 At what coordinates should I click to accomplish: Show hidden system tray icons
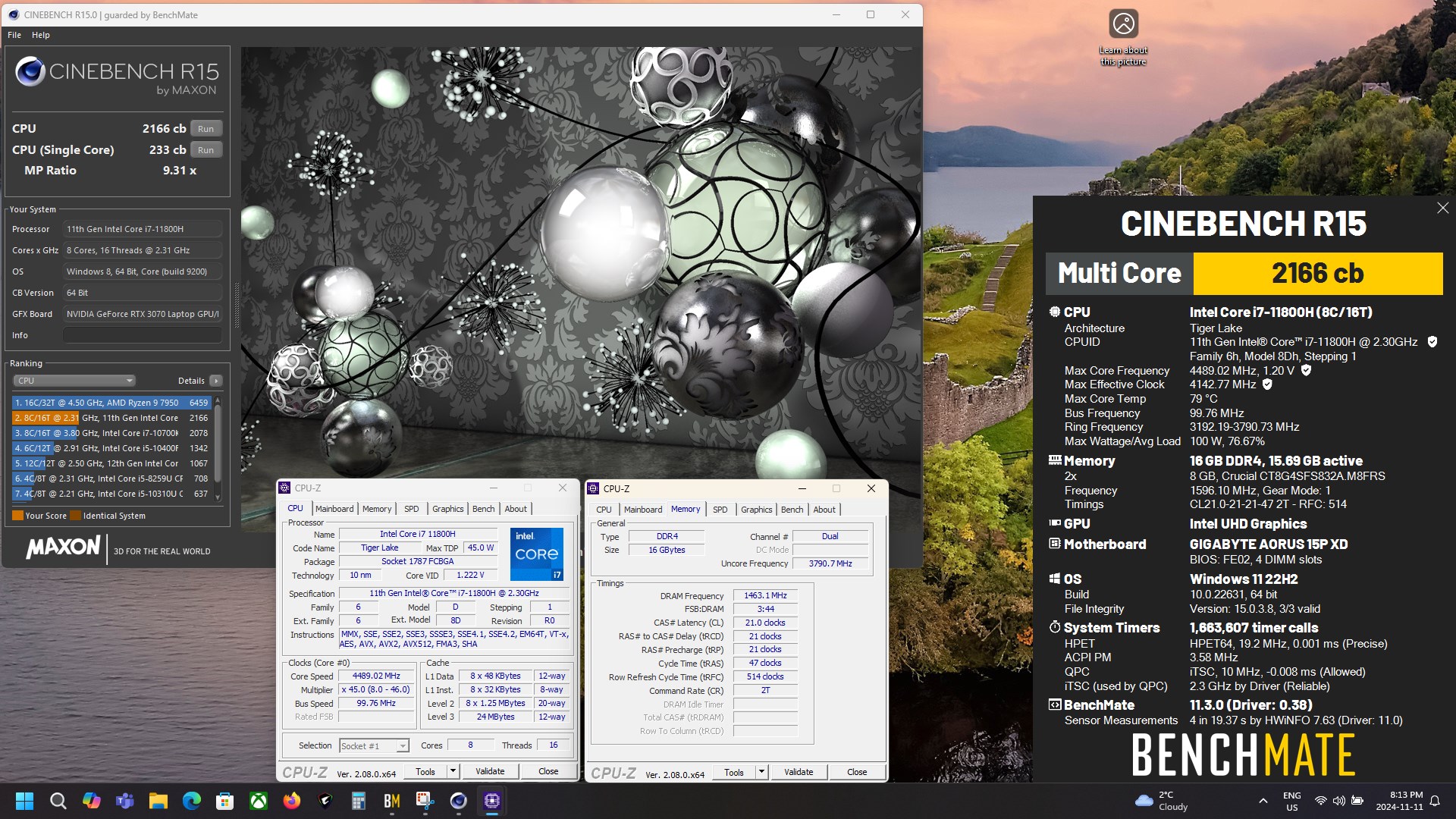pyautogui.click(x=1263, y=801)
